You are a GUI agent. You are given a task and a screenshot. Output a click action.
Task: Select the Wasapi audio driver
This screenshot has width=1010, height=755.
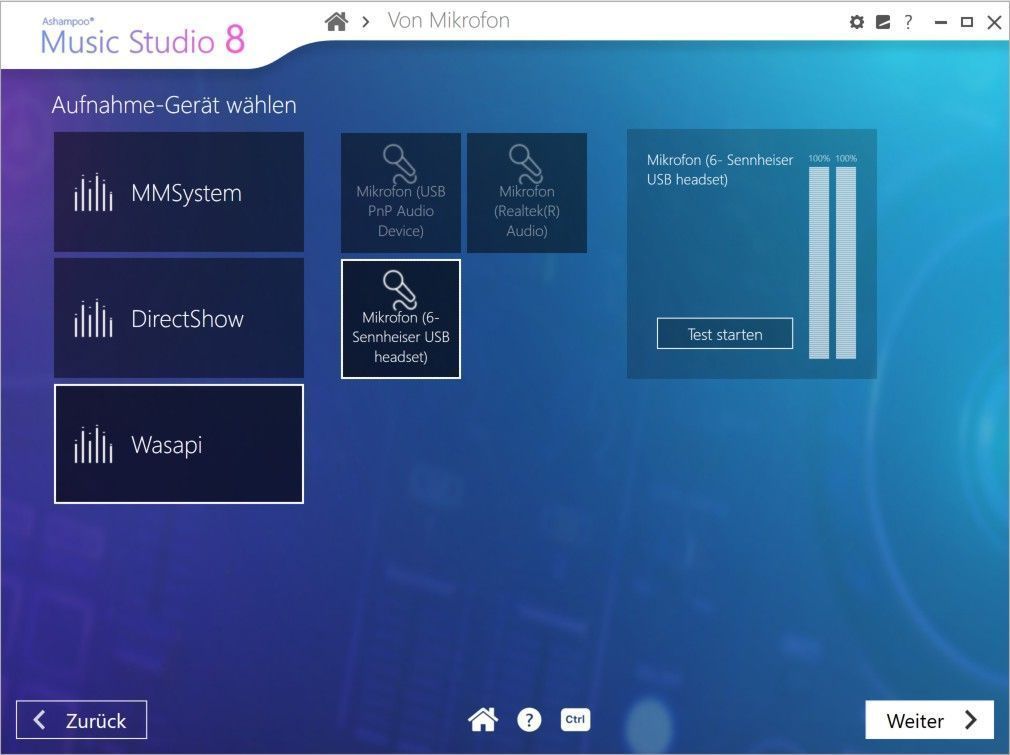click(179, 444)
